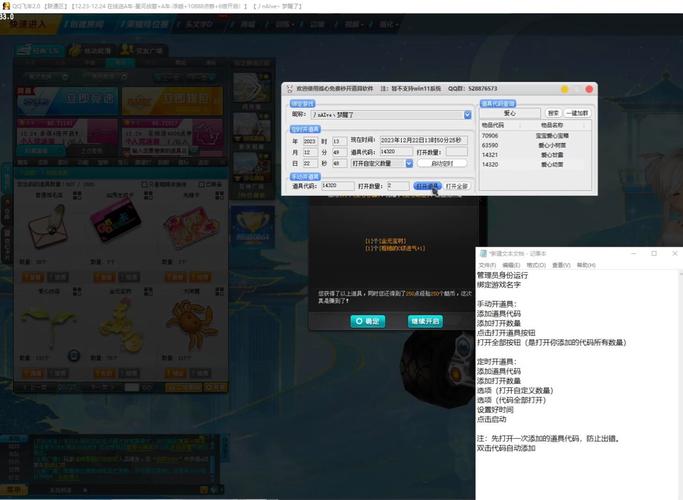Open the 昵称 nickname dropdown arrow
This screenshot has height=500, width=683.
pos(467,115)
